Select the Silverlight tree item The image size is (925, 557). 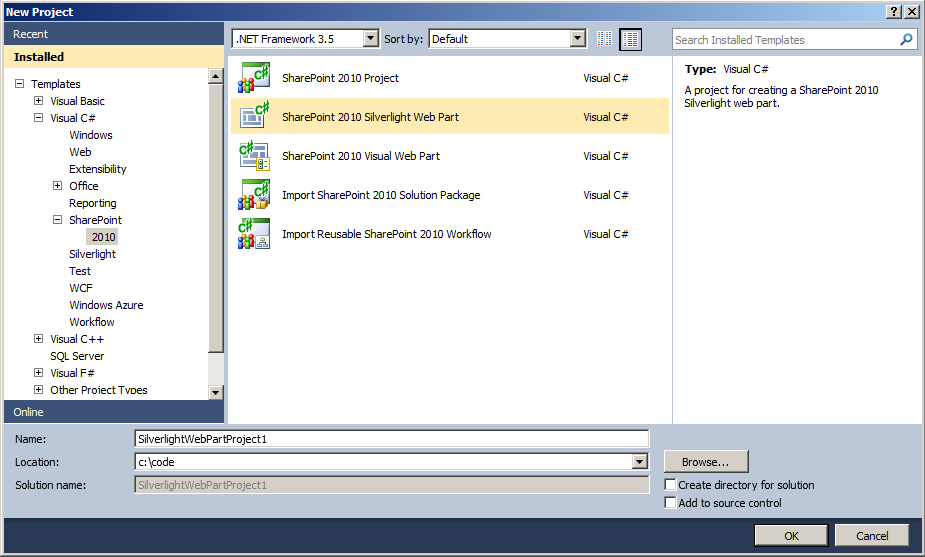coord(92,254)
